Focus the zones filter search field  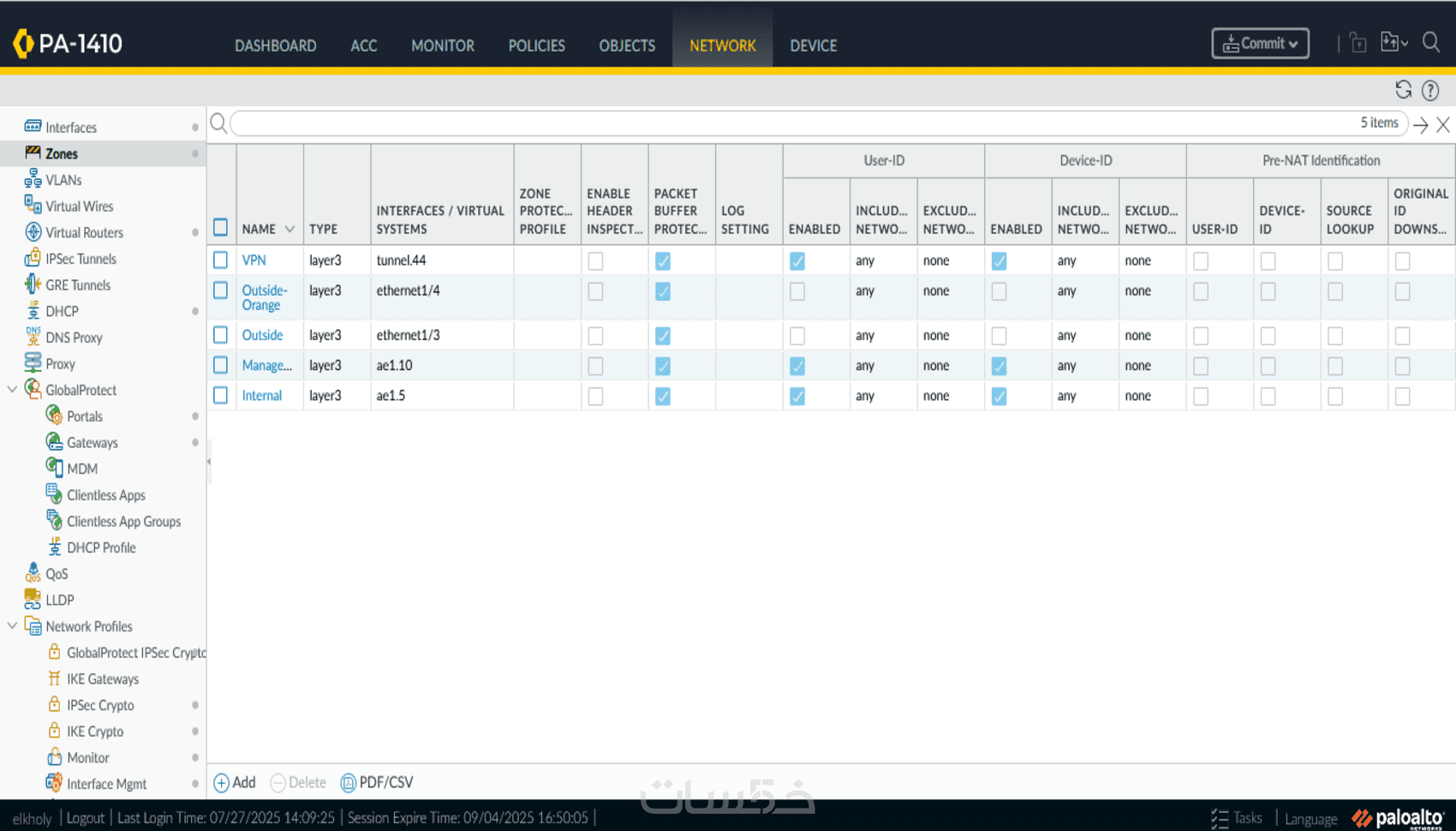pyautogui.click(x=818, y=123)
